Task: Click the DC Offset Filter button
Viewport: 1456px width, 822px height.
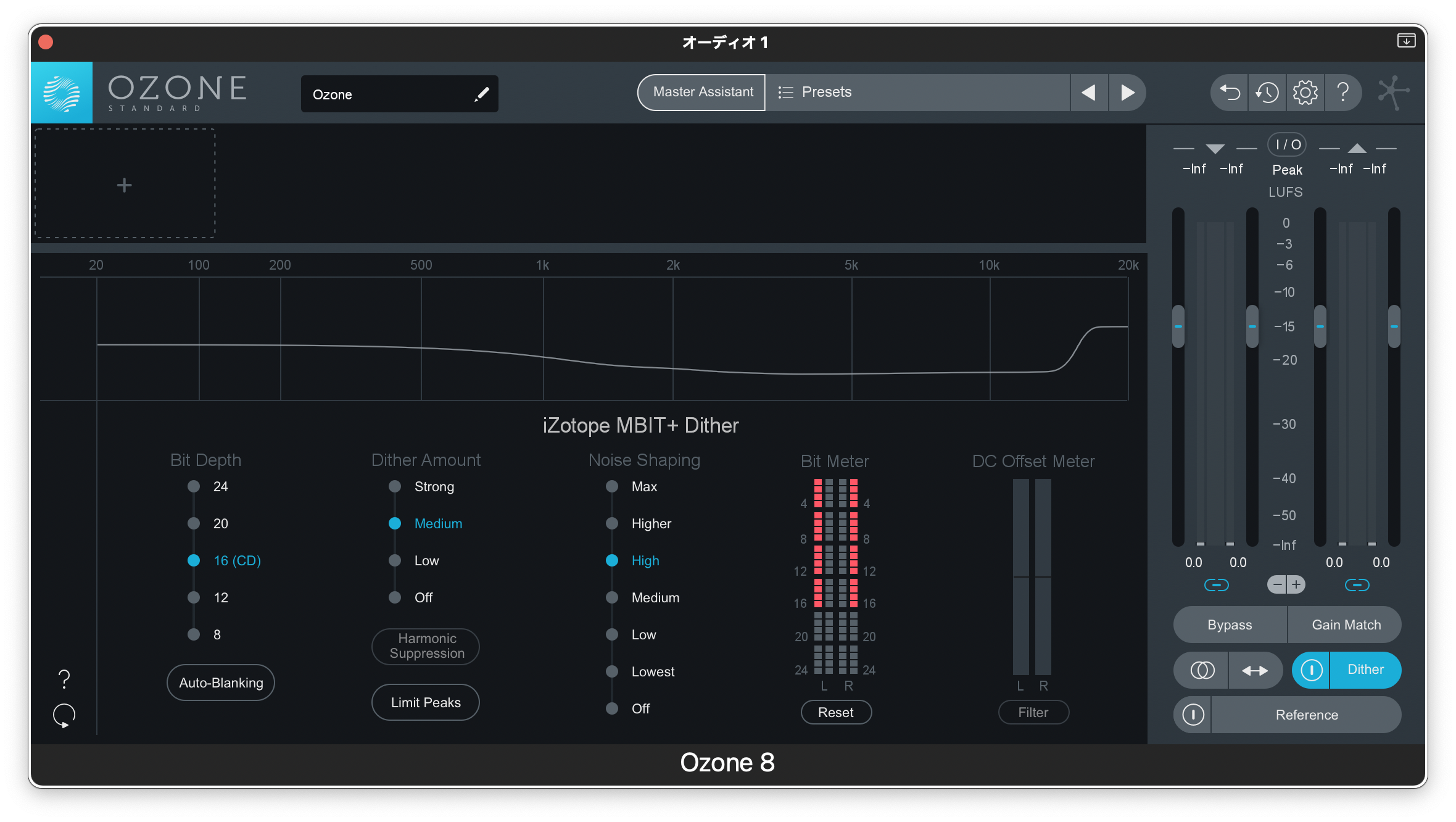Action: pyautogui.click(x=1033, y=712)
